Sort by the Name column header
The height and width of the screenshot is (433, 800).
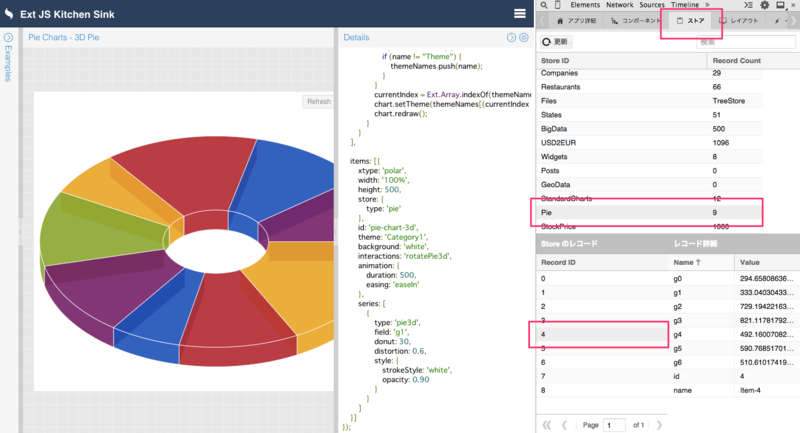click(x=701, y=262)
